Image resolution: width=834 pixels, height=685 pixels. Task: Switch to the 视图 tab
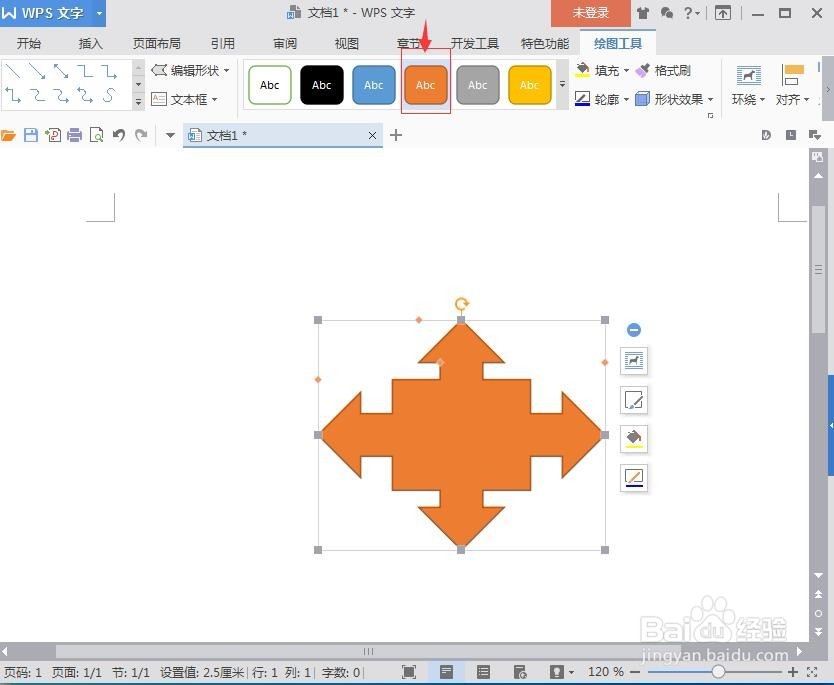[347, 43]
